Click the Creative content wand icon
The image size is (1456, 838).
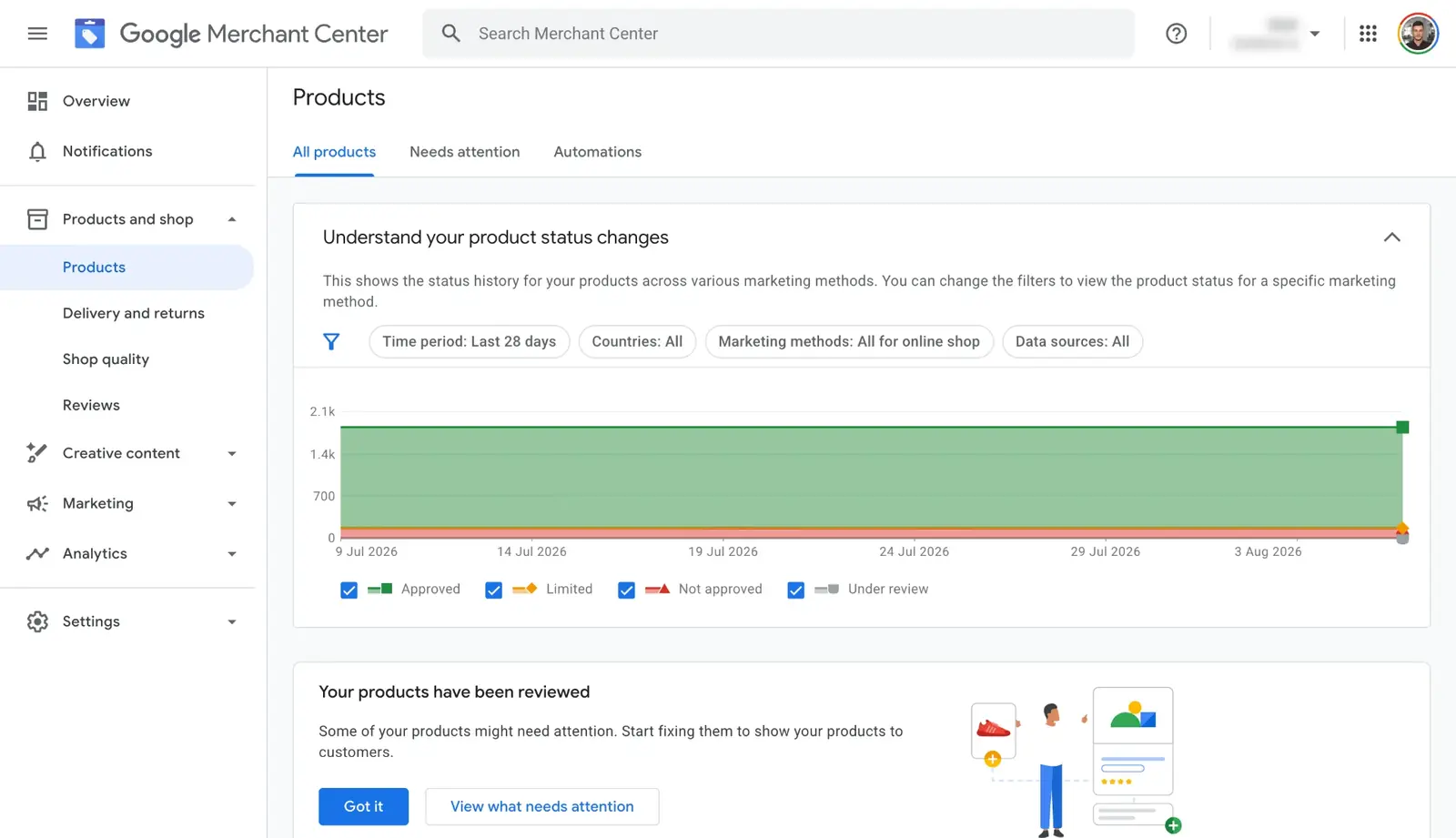[37, 453]
